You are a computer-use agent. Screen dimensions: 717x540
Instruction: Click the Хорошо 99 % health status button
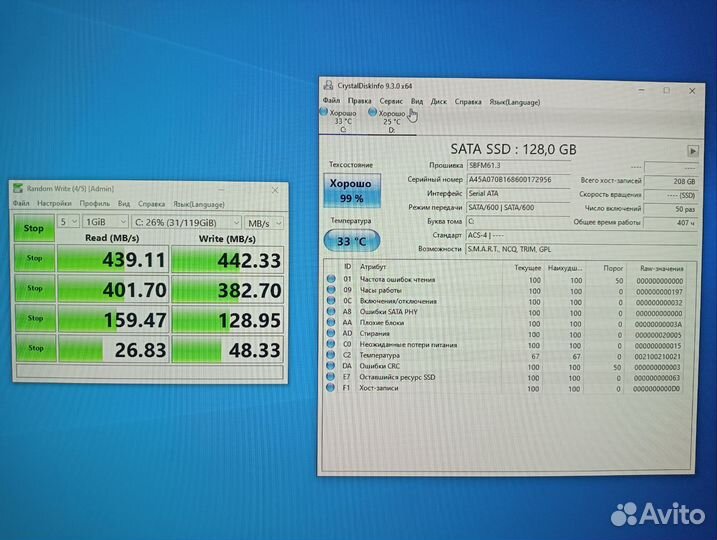(x=352, y=191)
